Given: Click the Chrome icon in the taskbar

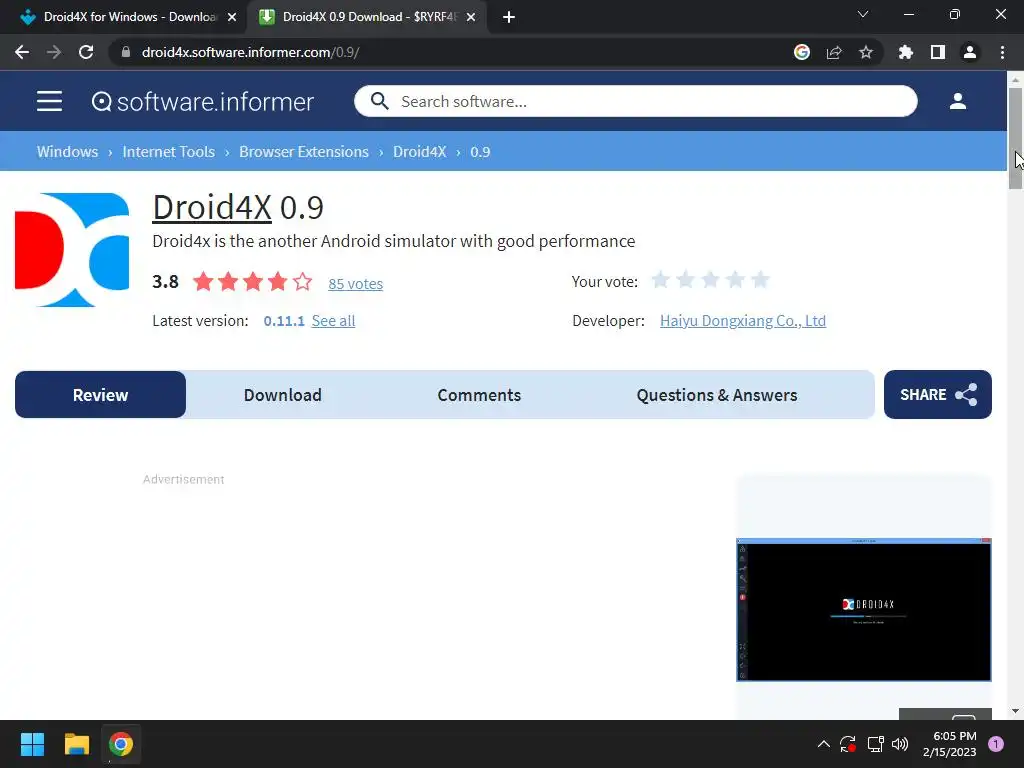Looking at the screenshot, I should point(121,744).
